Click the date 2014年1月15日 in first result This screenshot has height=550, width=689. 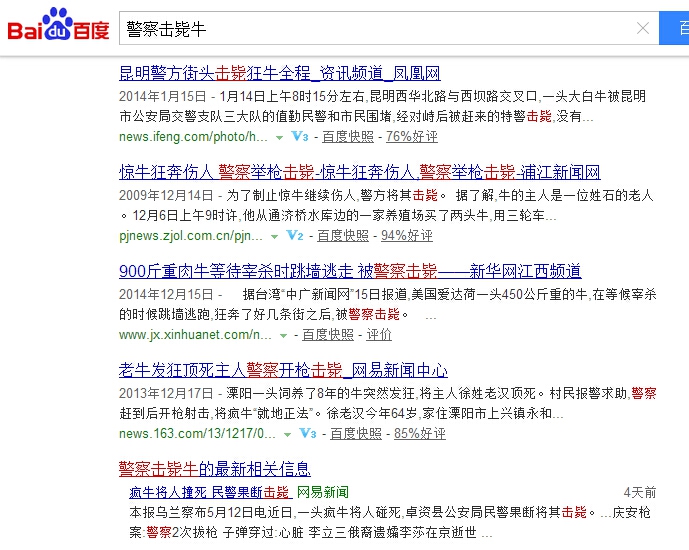point(163,96)
